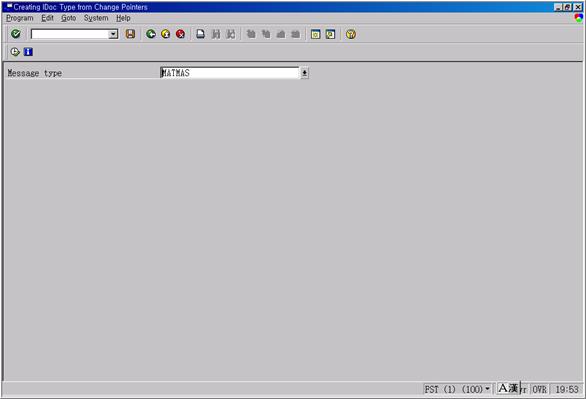This screenshot has height=399, width=586.
Task: Click the red Cancel icon
Action: click(x=181, y=34)
